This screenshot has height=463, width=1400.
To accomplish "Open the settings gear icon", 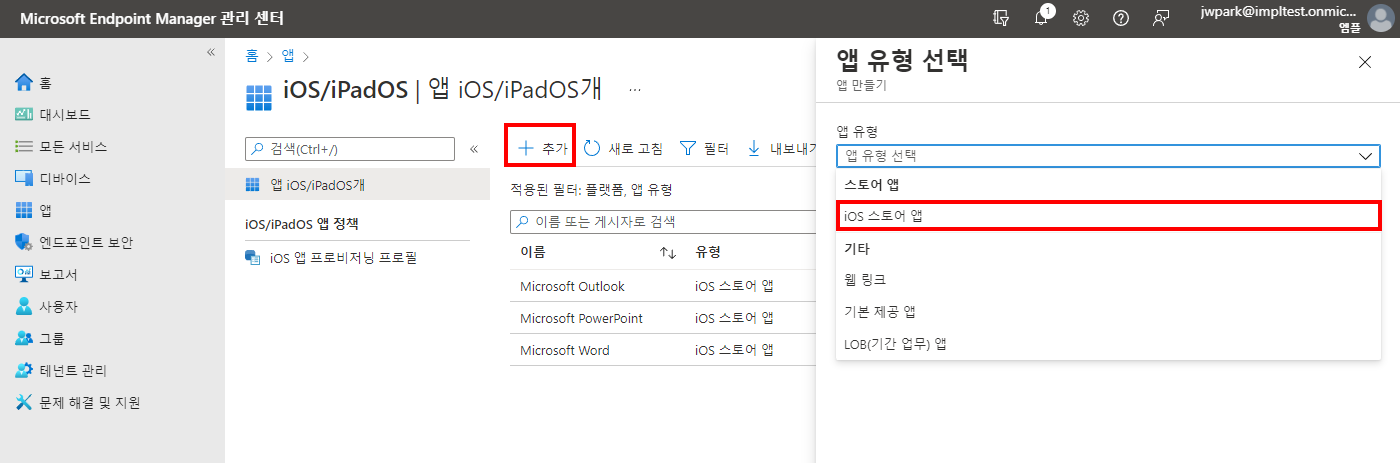I will 1081,18.
